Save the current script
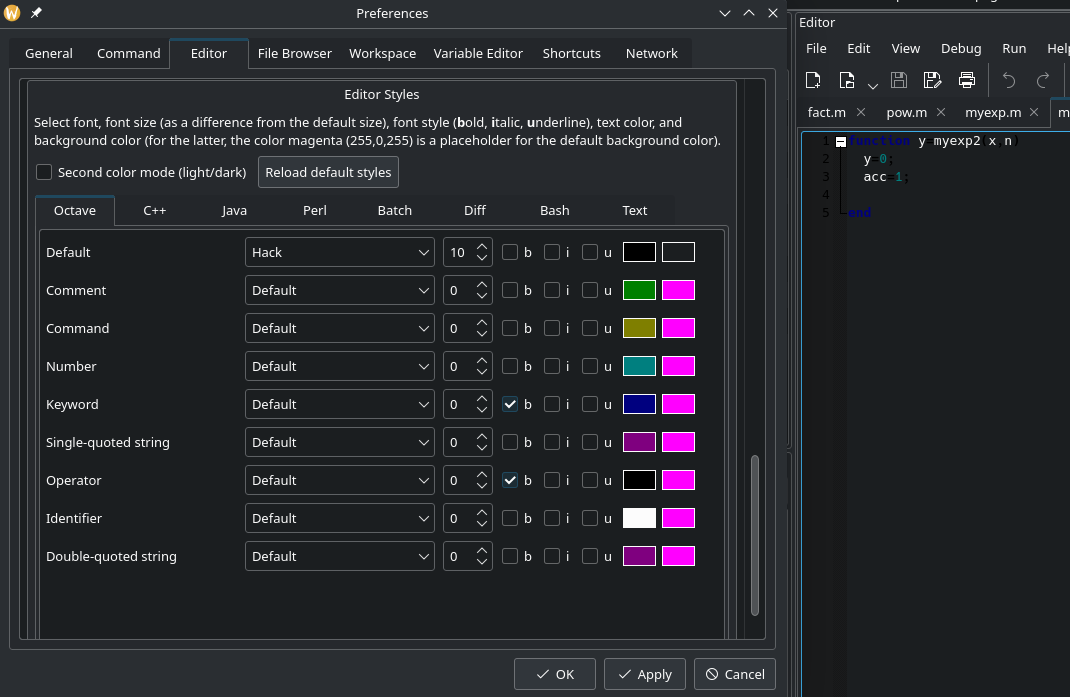This screenshot has height=697, width=1070. 899,79
